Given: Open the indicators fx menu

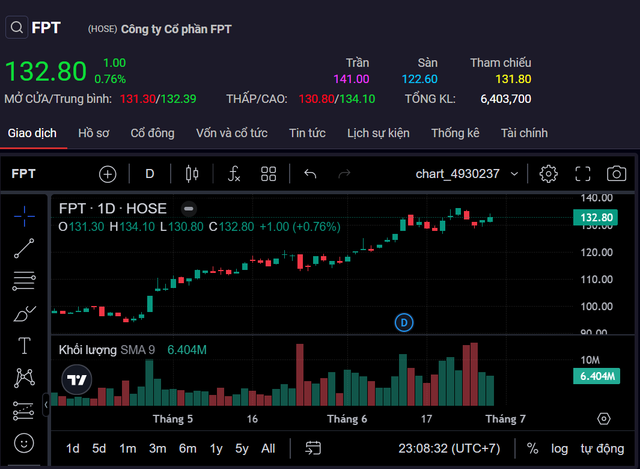Looking at the screenshot, I should [234, 174].
